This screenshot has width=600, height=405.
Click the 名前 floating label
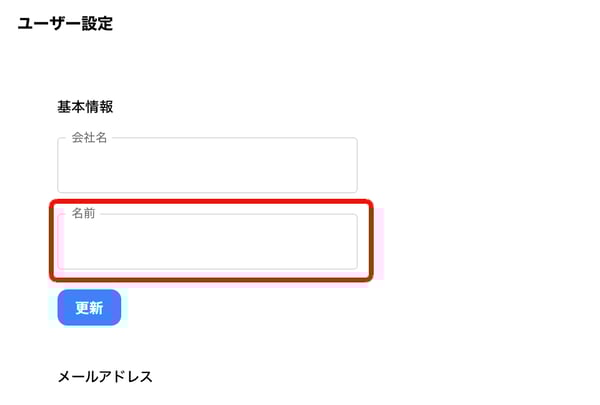click(83, 214)
